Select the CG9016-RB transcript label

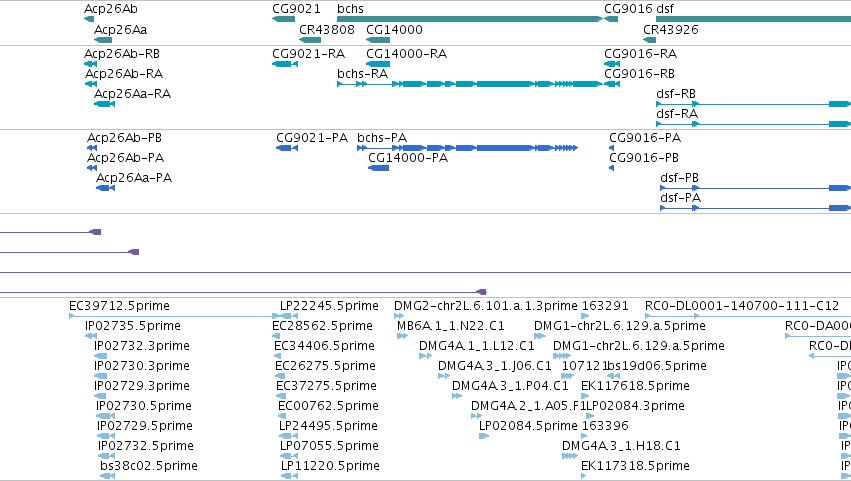pyautogui.click(x=639, y=73)
